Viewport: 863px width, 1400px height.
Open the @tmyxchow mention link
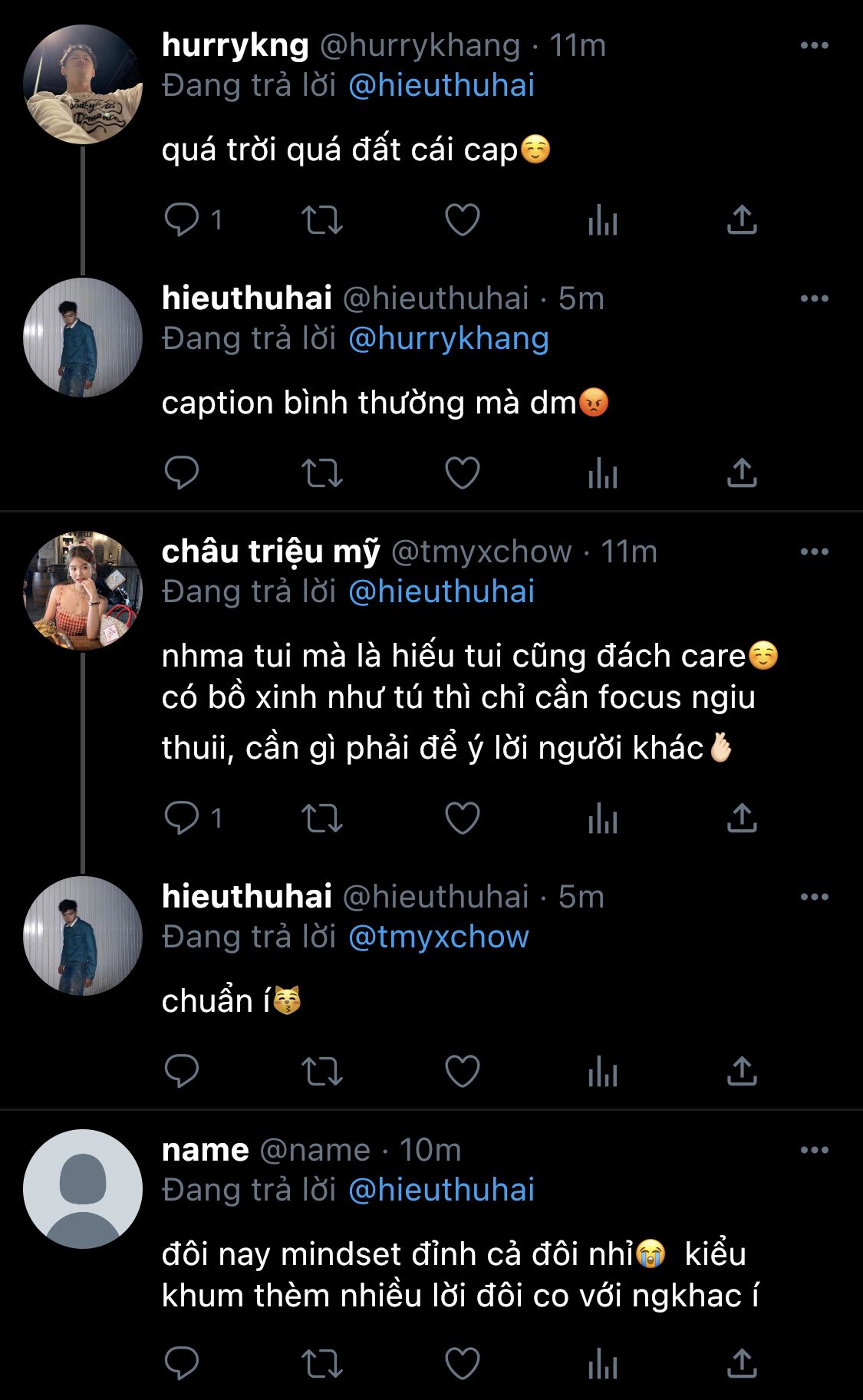tap(439, 937)
